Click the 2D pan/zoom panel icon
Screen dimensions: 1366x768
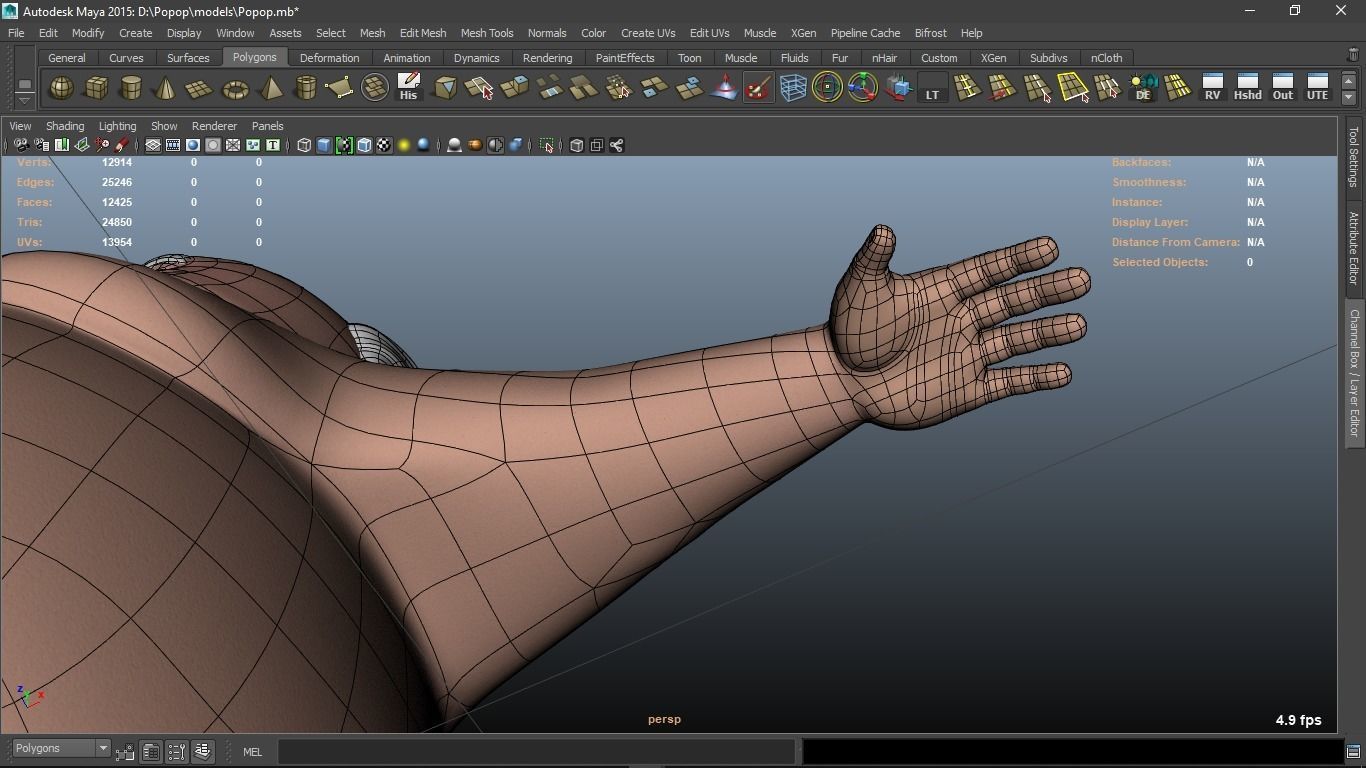101,146
